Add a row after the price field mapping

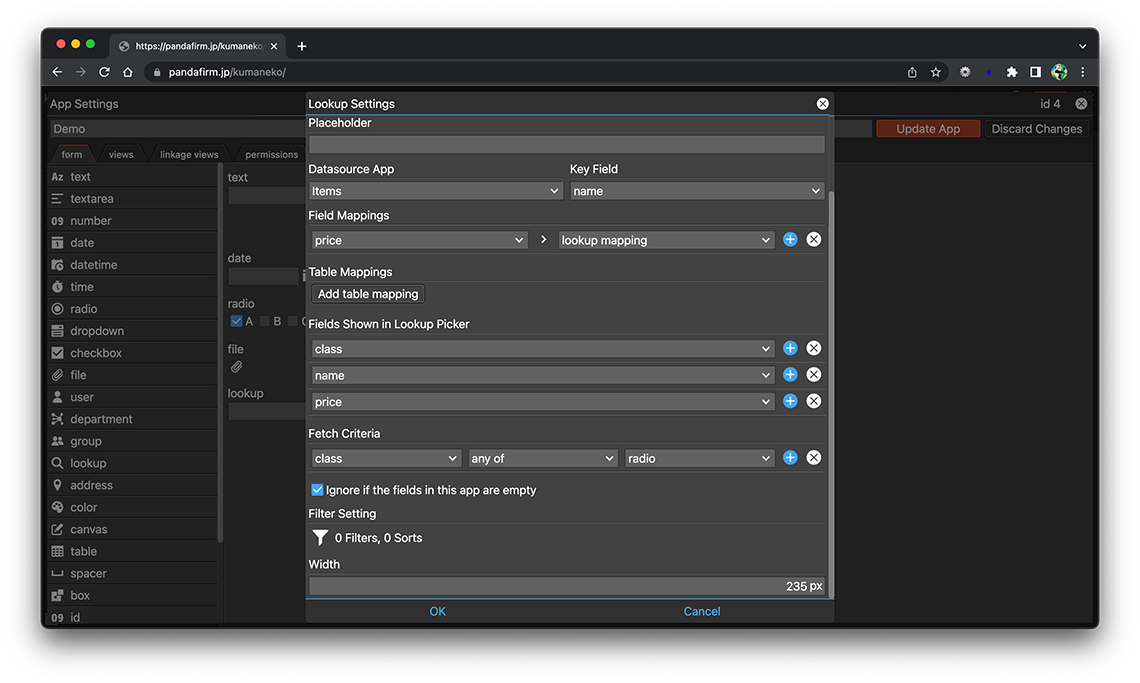(x=790, y=240)
